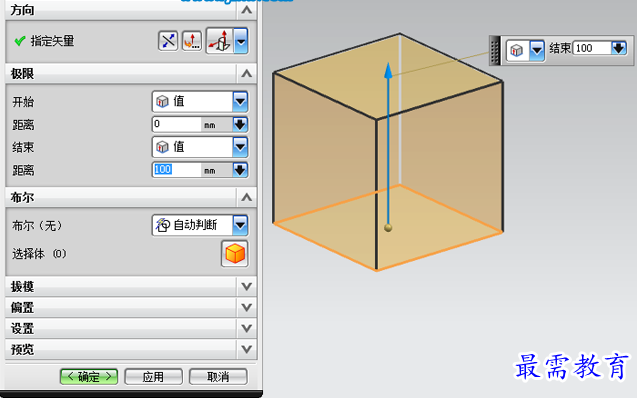This screenshot has width=637, height=398.
Task: Expand the 偏置 section
Action: tap(246, 307)
